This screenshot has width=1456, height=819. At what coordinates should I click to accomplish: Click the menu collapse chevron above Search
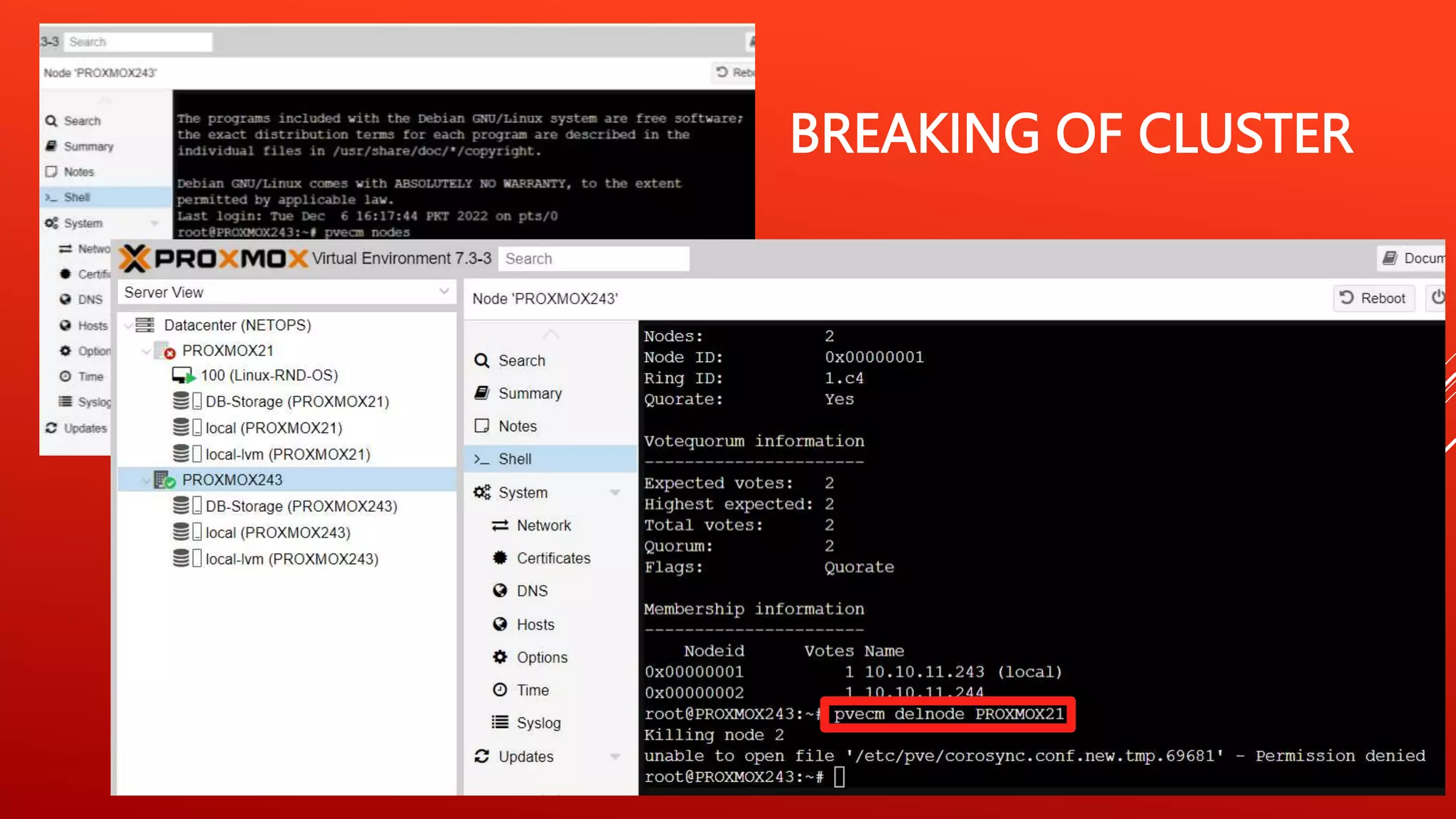click(x=551, y=334)
